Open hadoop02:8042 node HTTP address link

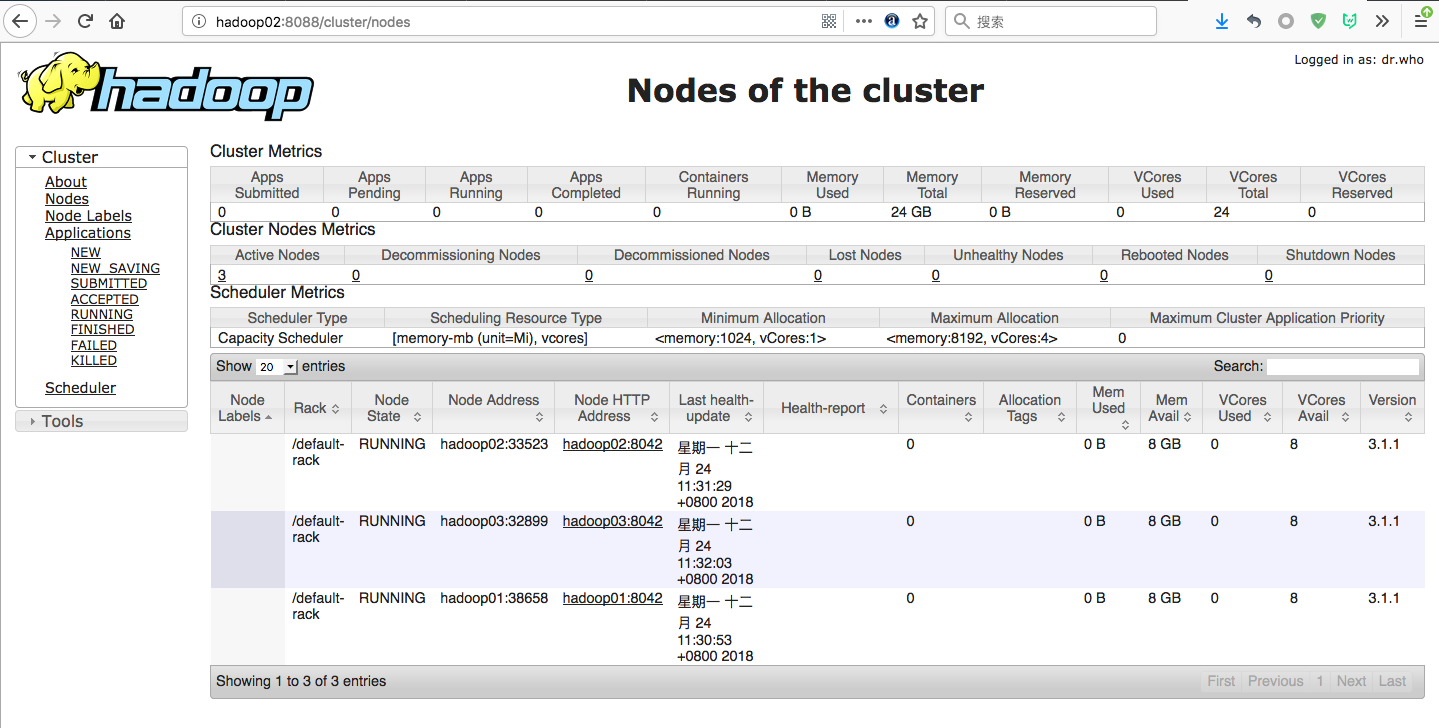pyautogui.click(x=612, y=444)
